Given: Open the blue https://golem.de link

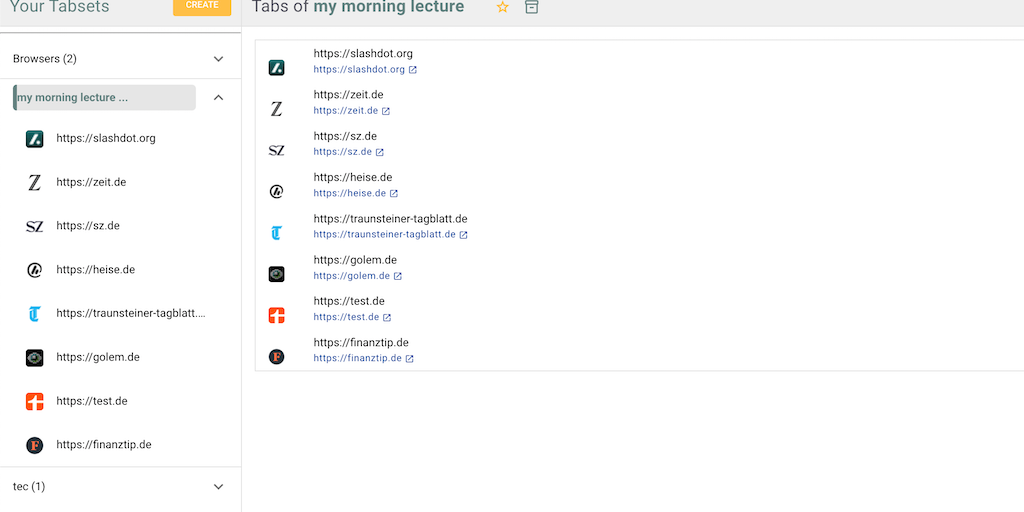Looking at the screenshot, I should click(x=351, y=276).
